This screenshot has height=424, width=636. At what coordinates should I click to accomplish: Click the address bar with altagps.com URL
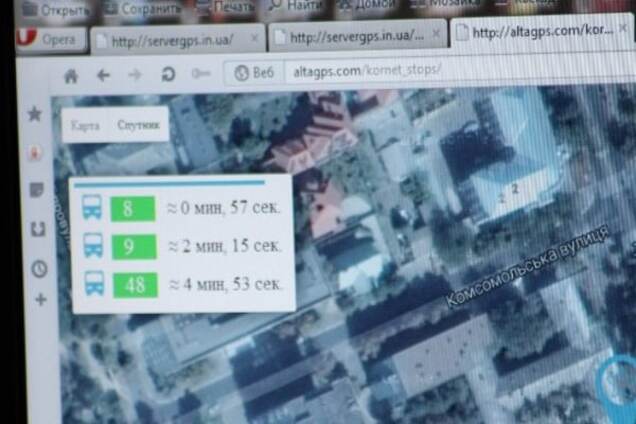tap(400, 72)
